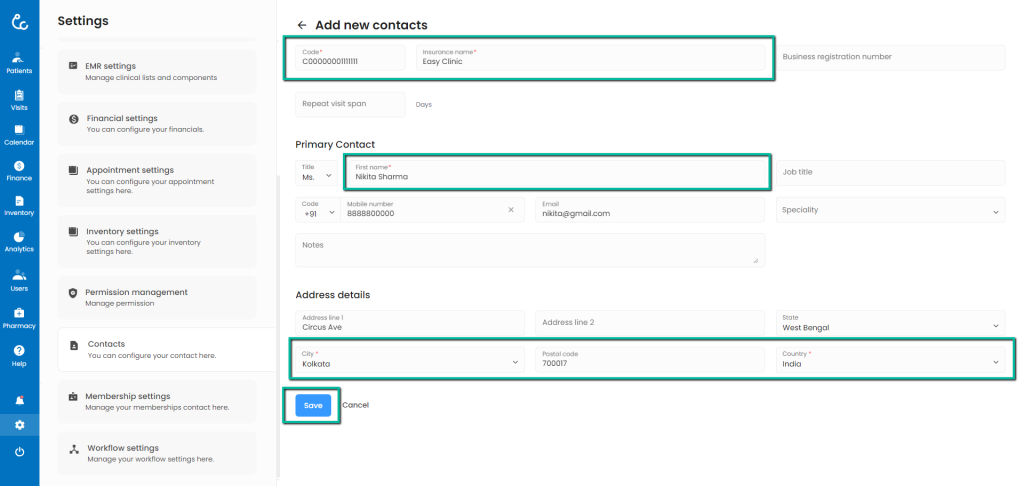1024x486 pixels.
Task: Expand the Title dropdown showing Ms.
Action: tap(315, 172)
